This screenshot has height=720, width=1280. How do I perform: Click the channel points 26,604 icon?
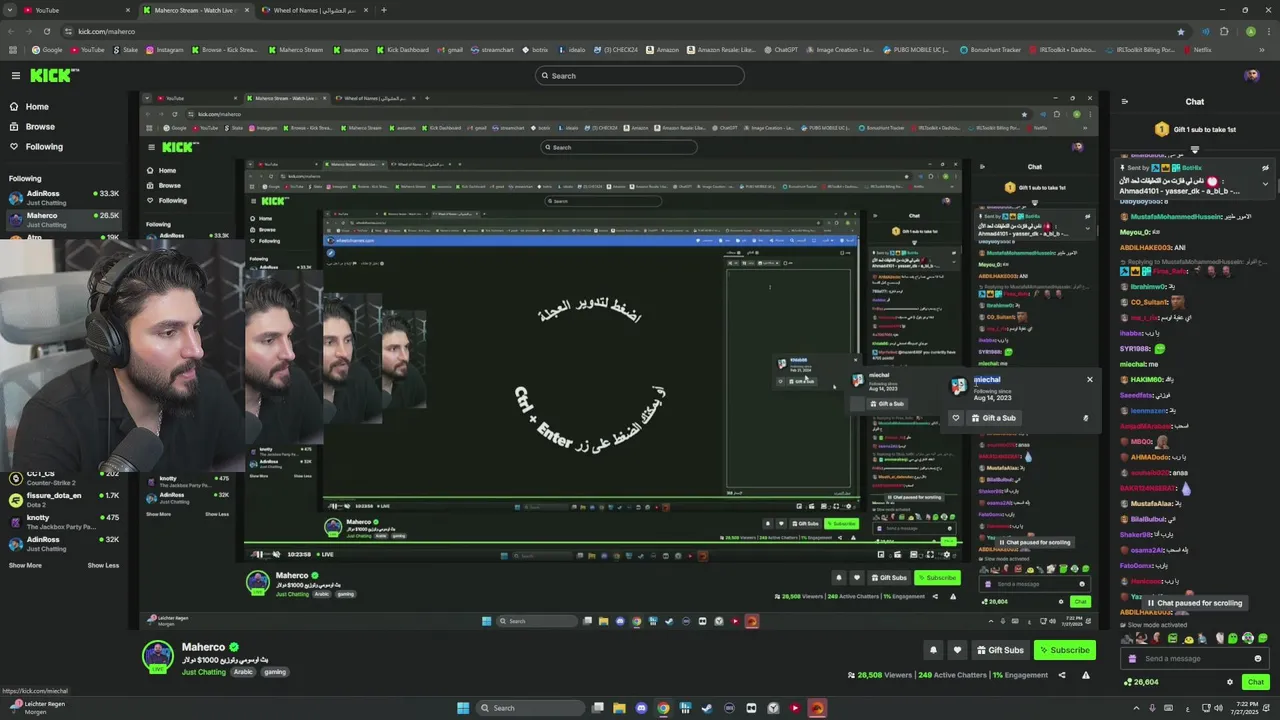pos(1141,682)
